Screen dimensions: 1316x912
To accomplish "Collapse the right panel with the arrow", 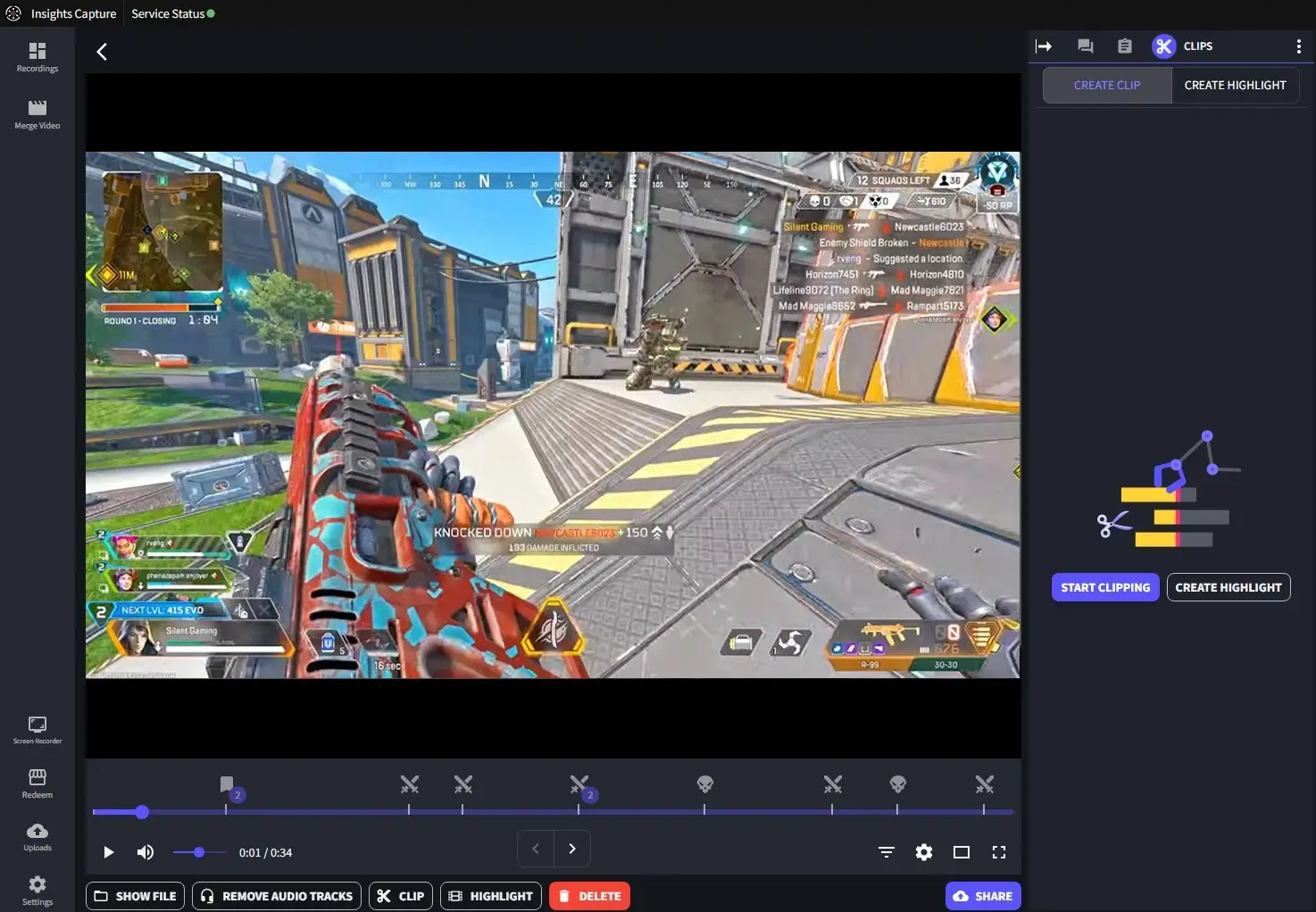I will pos(1044,46).
